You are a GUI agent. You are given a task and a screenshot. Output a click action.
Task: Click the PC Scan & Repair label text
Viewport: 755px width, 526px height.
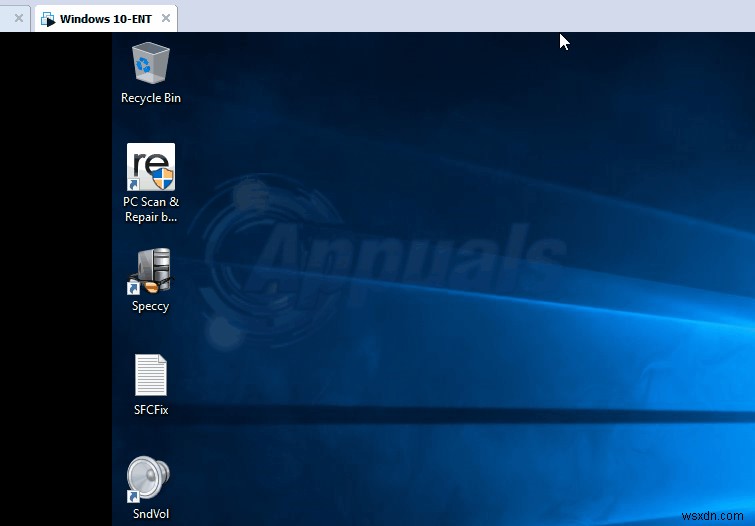click(151, 209)
